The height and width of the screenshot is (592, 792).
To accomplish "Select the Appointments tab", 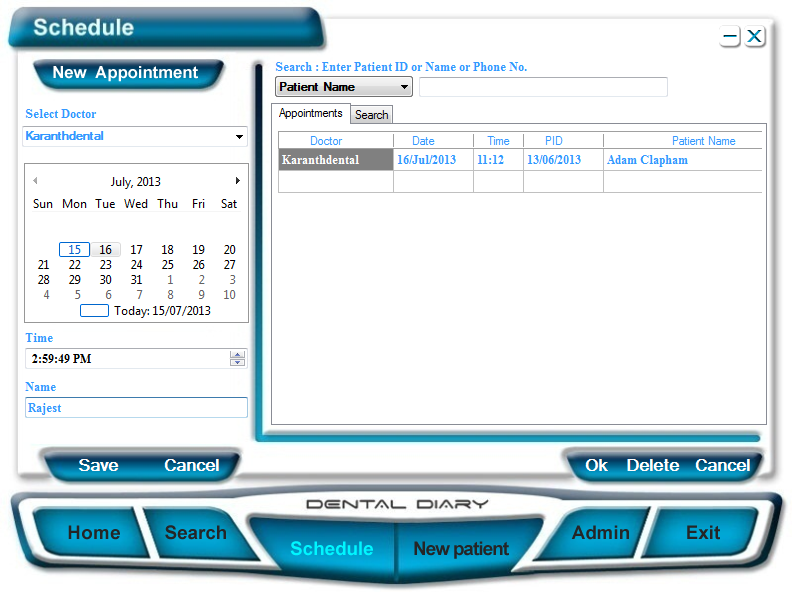I will point(310,114).
